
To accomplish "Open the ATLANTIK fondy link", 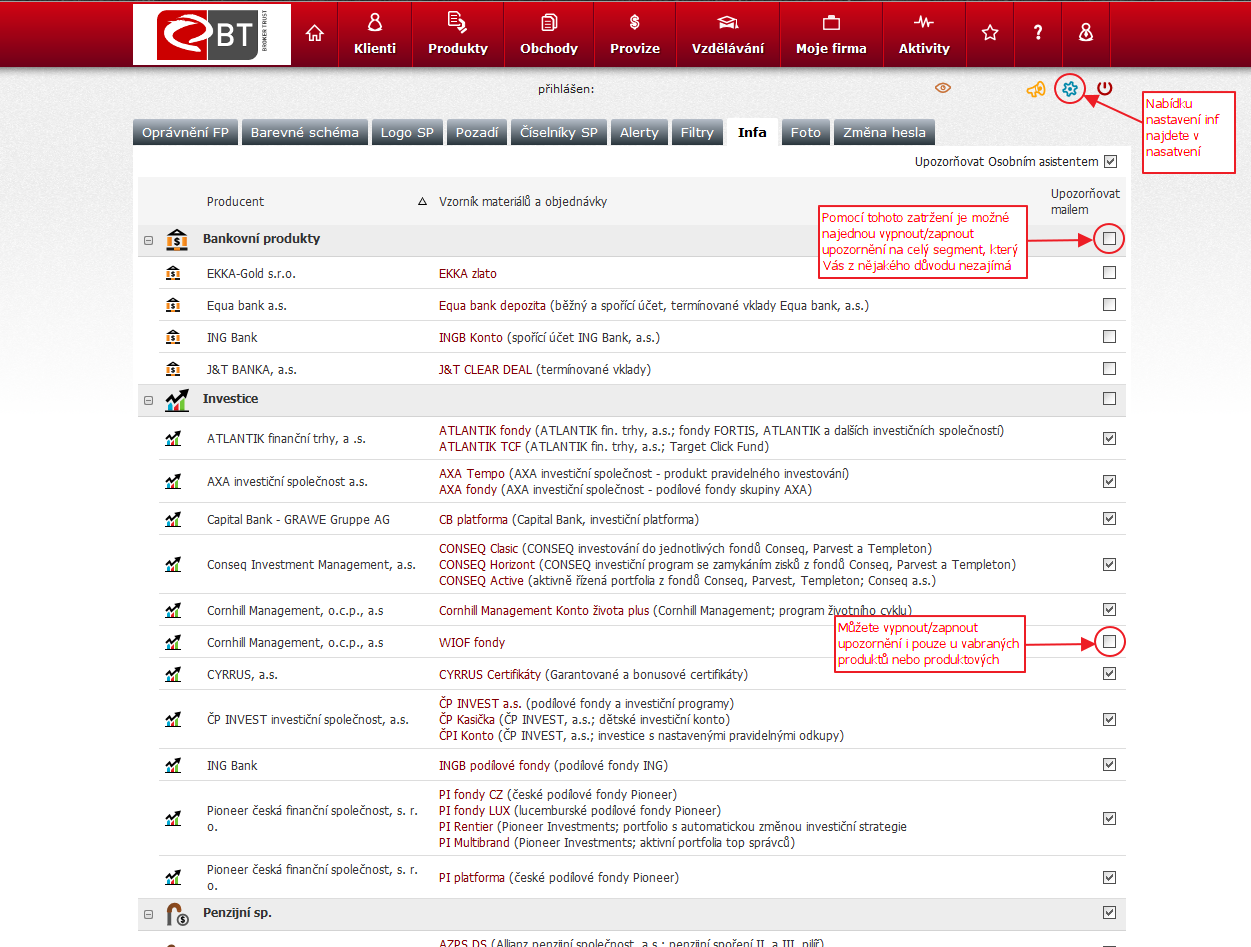I will point(485,431).
